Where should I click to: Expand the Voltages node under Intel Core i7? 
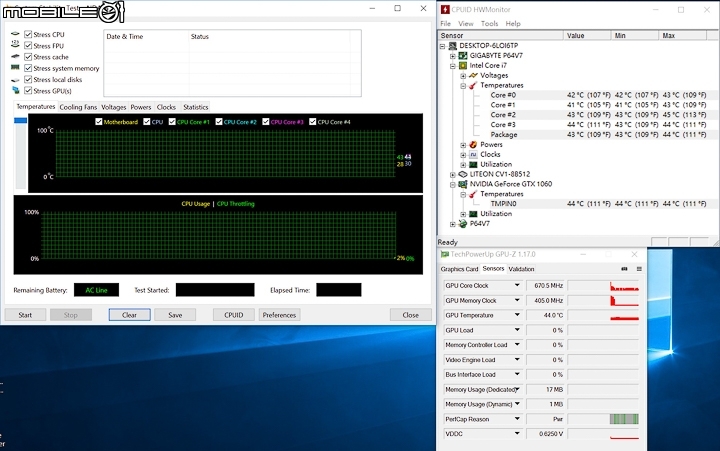(x=463, y=76)
